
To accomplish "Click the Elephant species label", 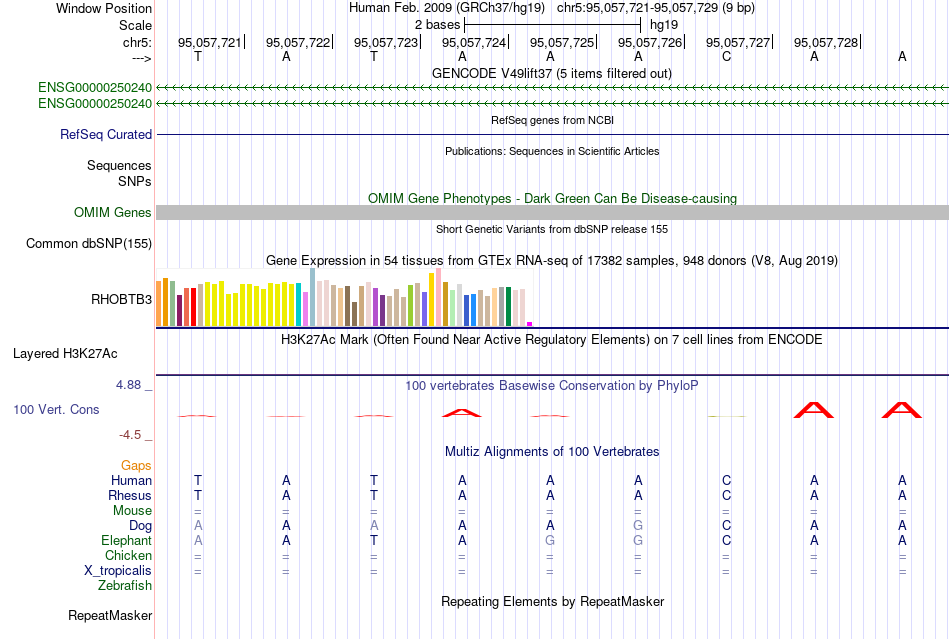I will pyautogui.click(x=126, y=540).
